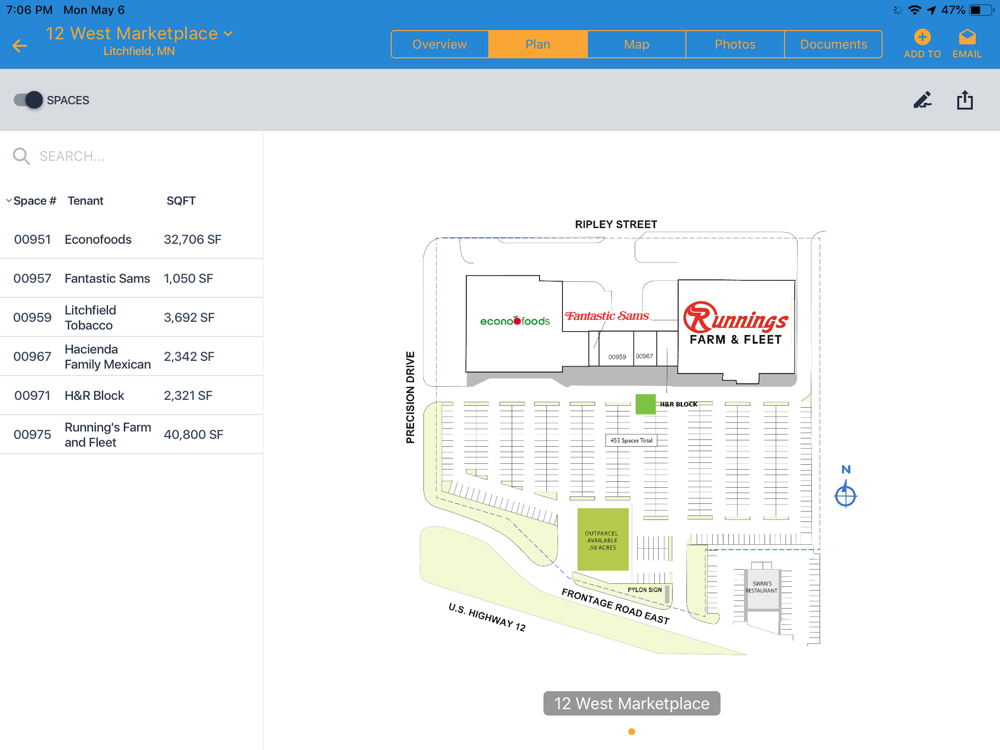Select Running's Farm and Fleet row
The height and width of the screenshot is (750, 1000).
131,434
